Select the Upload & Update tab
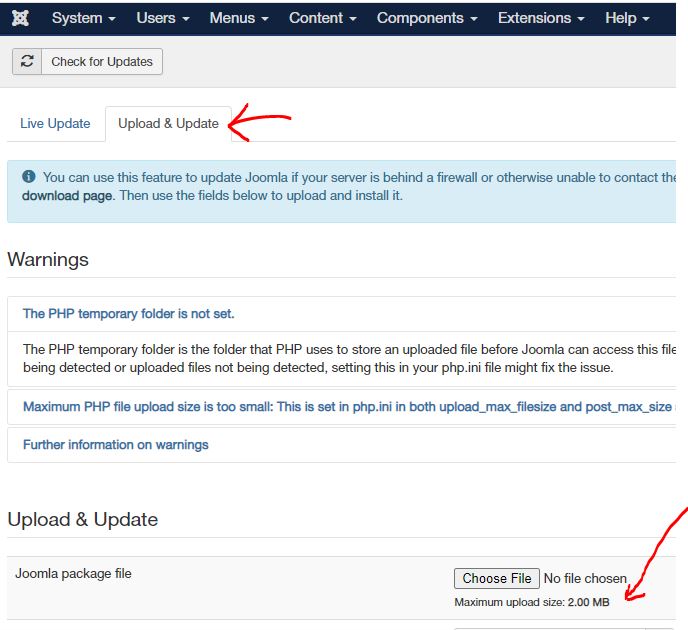 tap(168, 124)
